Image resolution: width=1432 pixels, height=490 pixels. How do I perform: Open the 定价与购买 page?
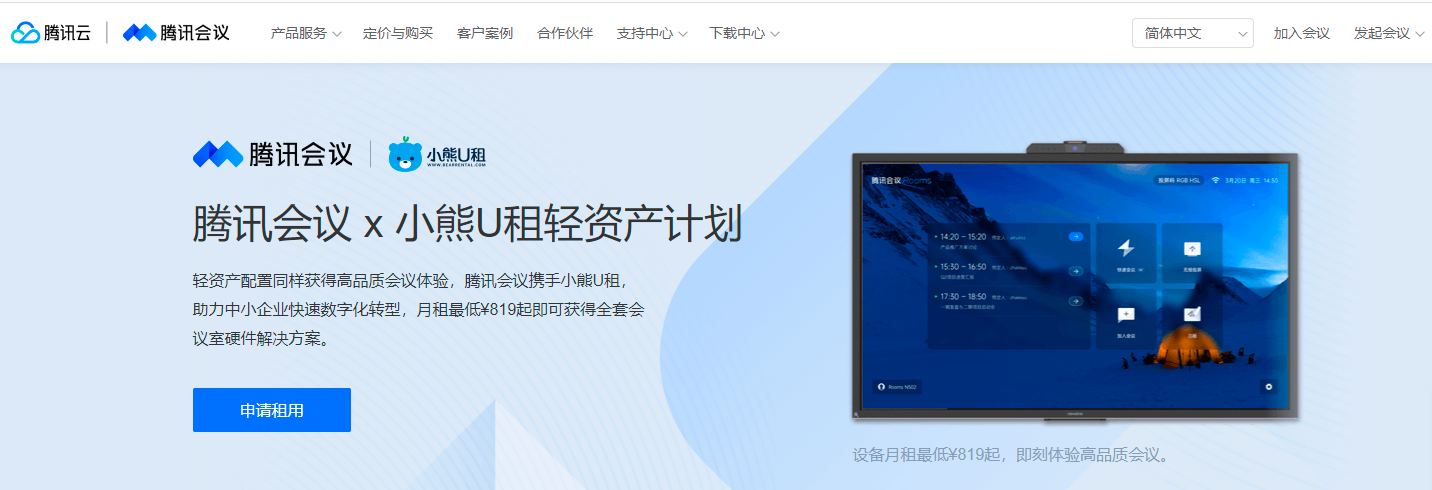(398, 33)
